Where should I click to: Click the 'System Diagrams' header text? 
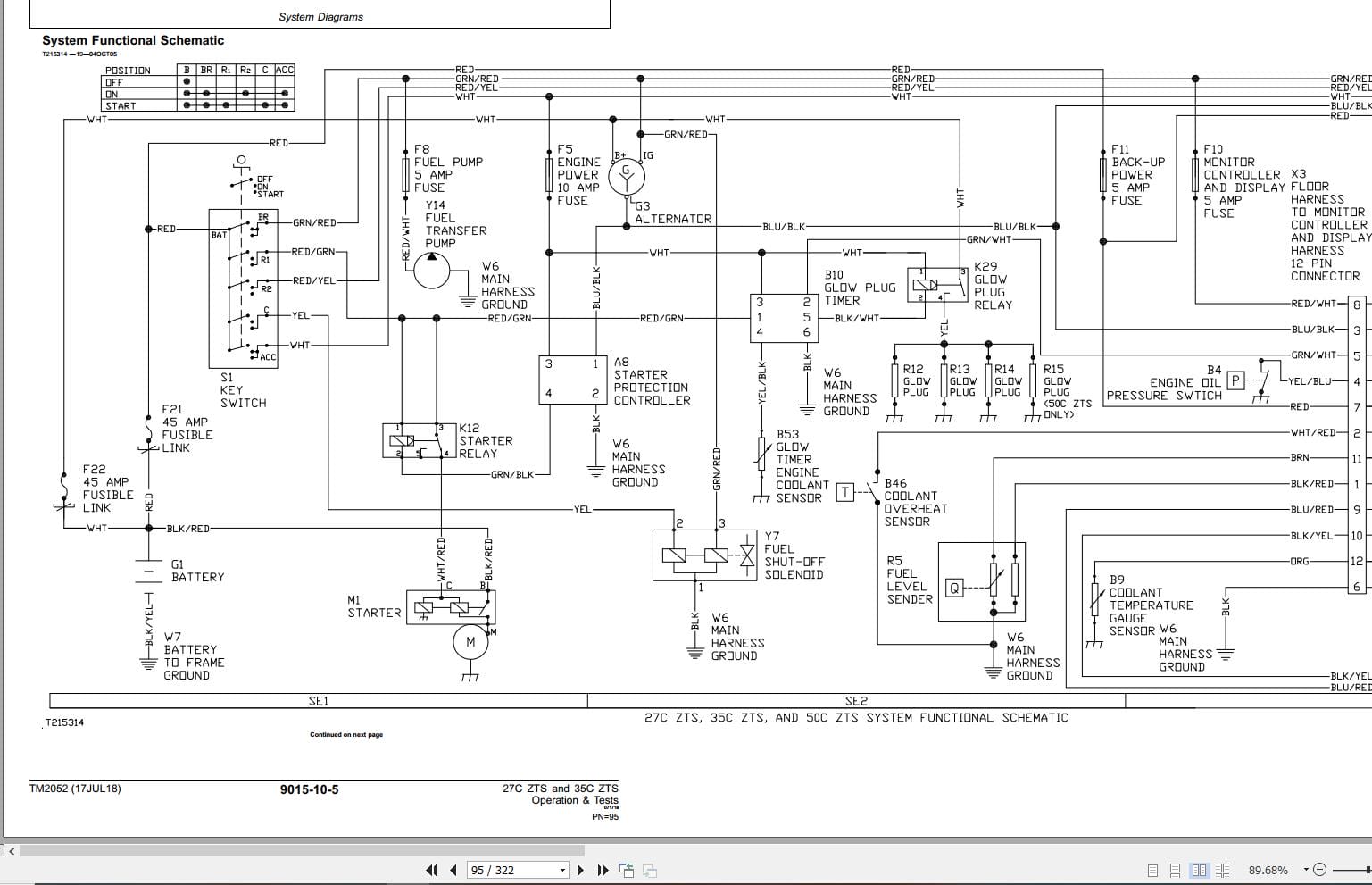coord(320,17)
